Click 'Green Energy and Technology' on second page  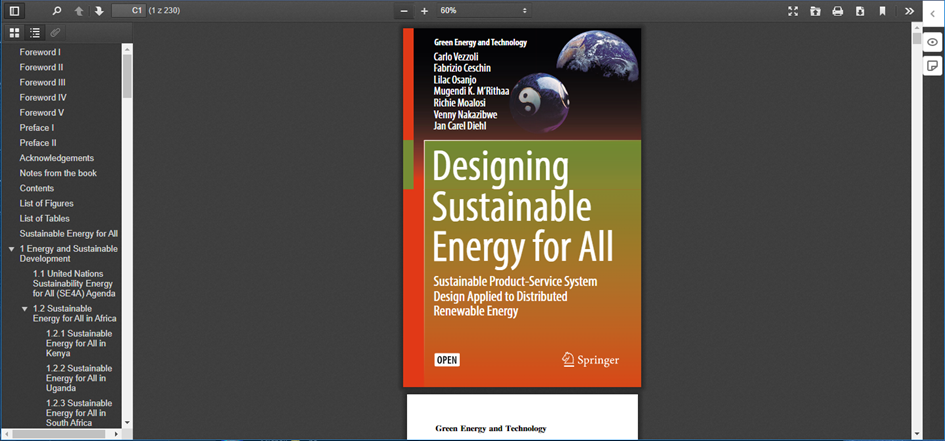pyautogui.click(x=491, y=428)
